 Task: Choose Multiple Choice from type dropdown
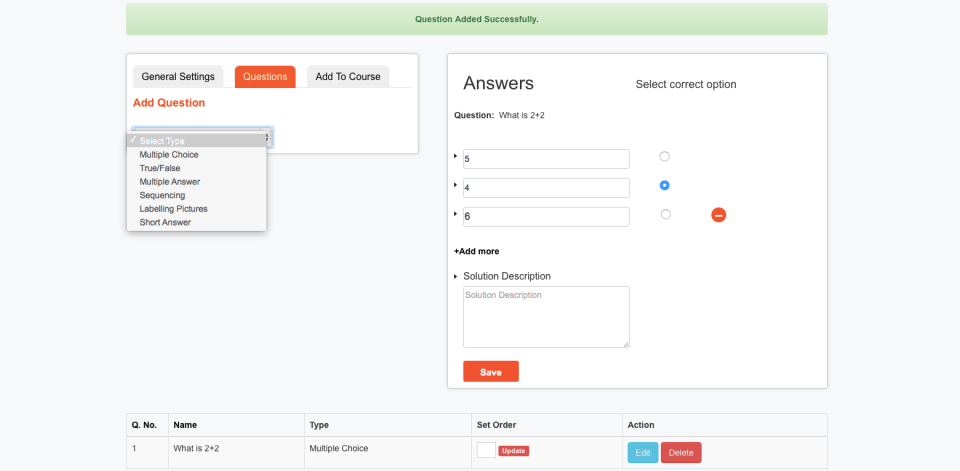pyautogui.click(x=169, y=155)
